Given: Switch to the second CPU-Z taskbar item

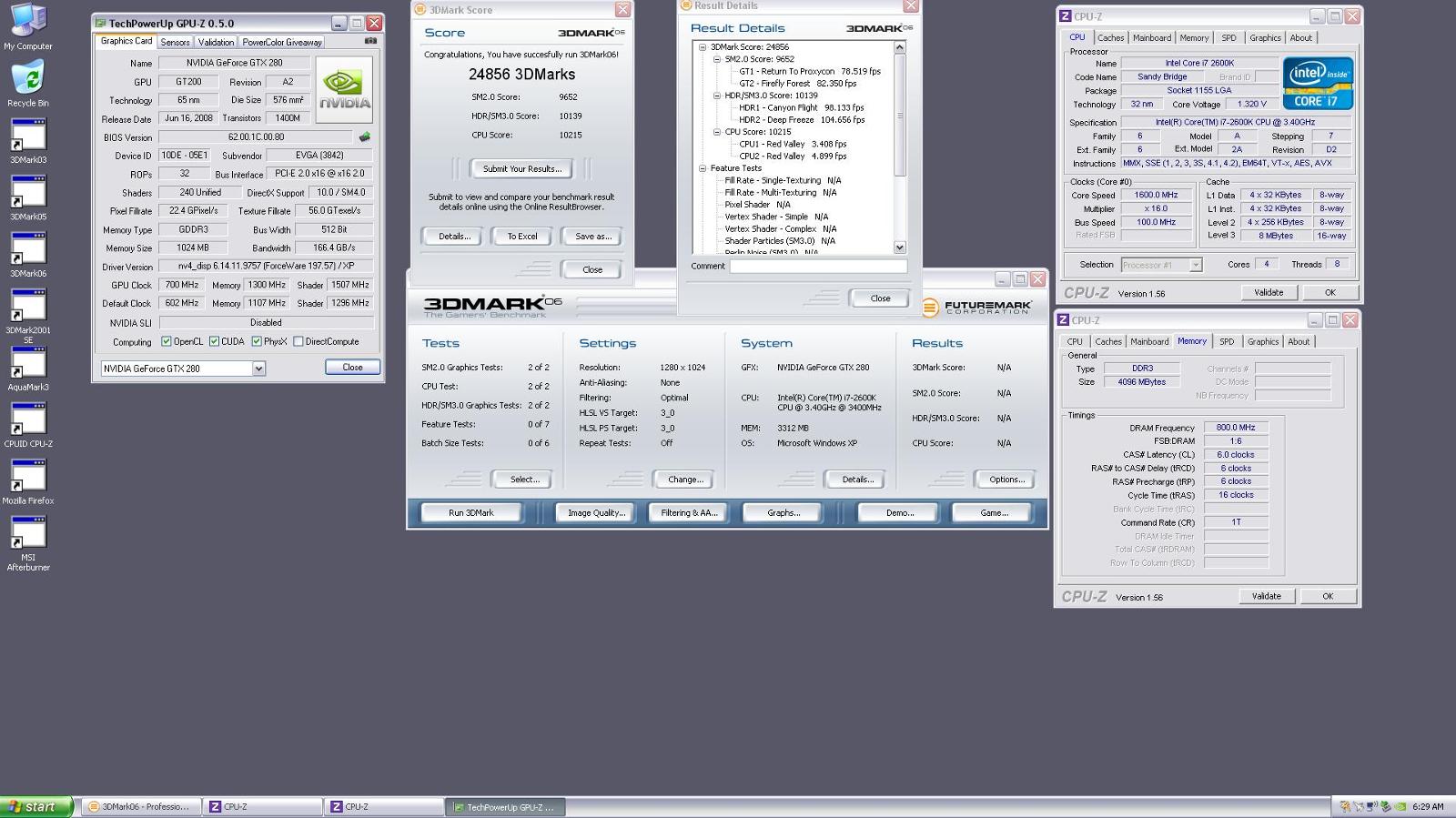Looking at the screenshot, I should (384, 806).
